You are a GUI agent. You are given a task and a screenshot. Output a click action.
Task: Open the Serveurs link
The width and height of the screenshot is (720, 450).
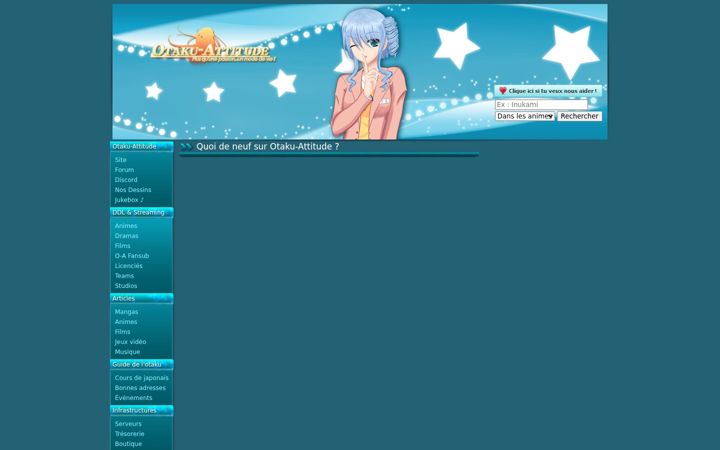pos(128,424)
